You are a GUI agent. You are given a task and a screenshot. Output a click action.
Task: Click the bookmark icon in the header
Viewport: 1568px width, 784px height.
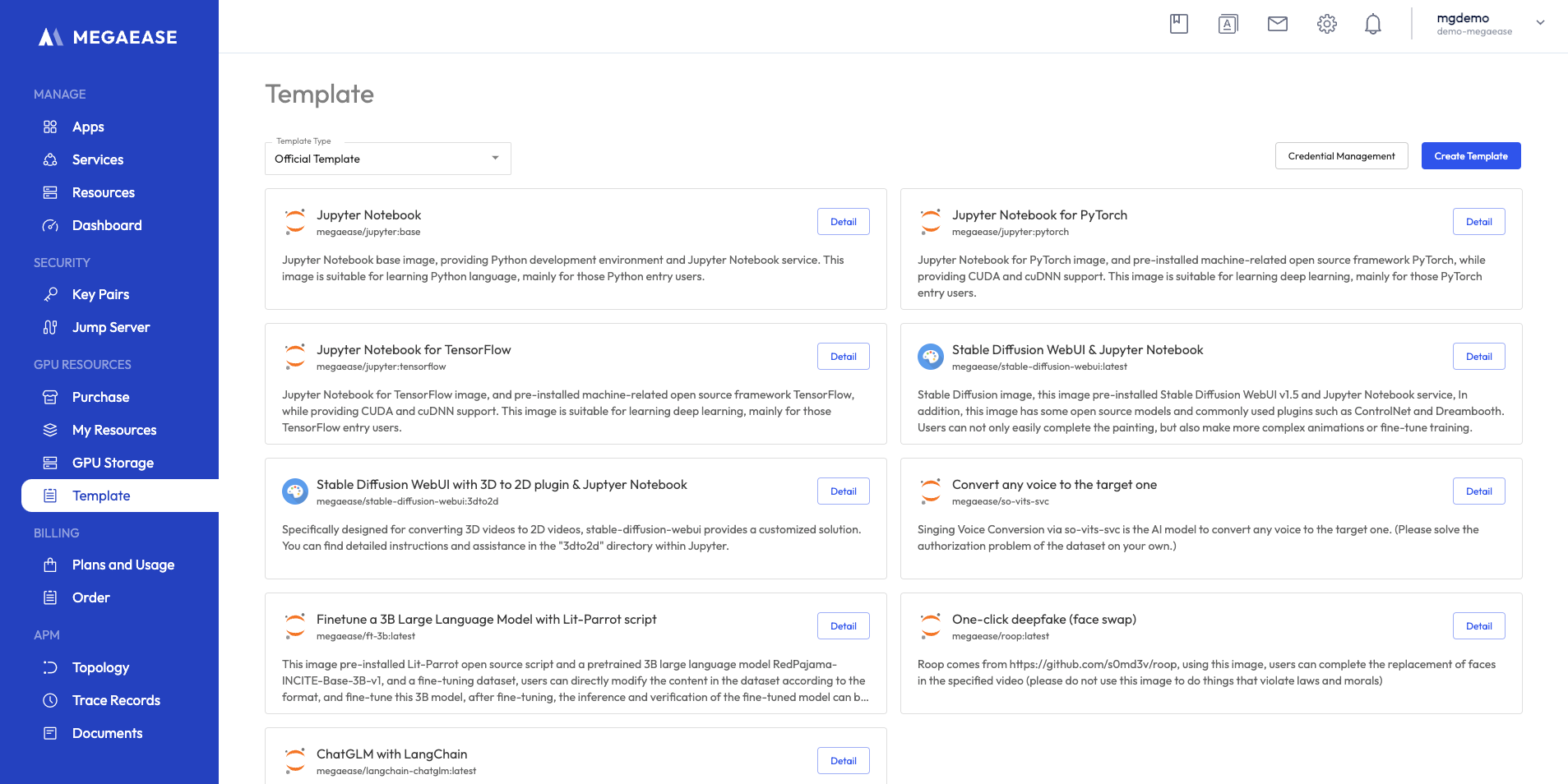[1178, 24]
